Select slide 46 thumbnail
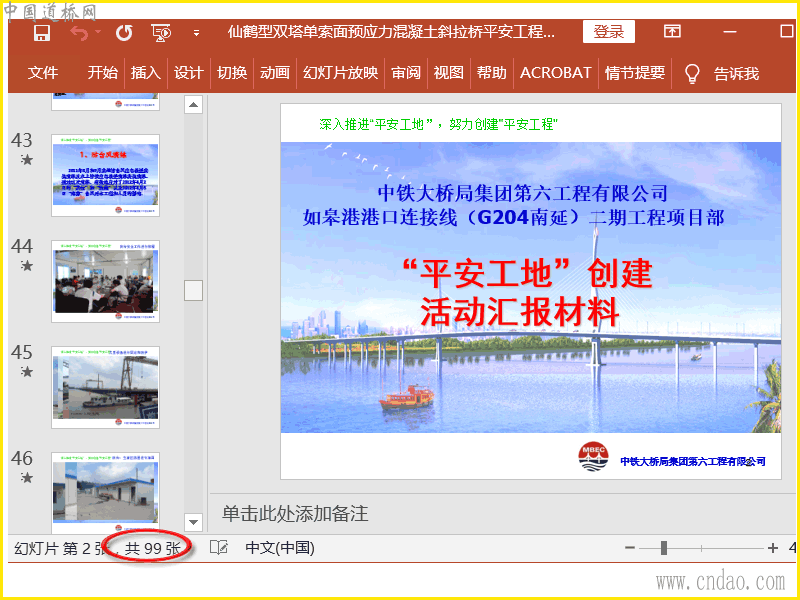 tap(106, 492)
